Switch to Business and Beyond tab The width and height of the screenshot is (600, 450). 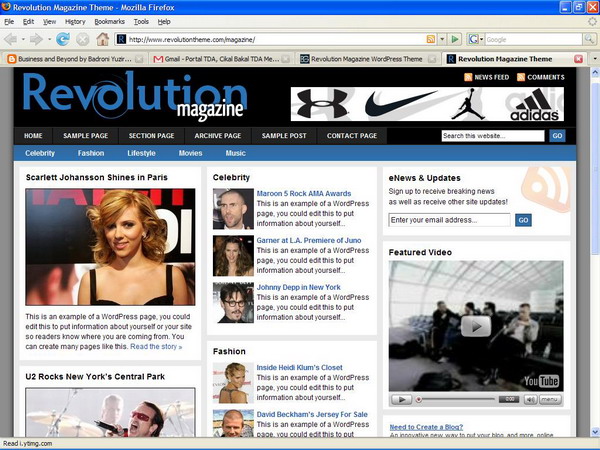(x=75, y=59)
